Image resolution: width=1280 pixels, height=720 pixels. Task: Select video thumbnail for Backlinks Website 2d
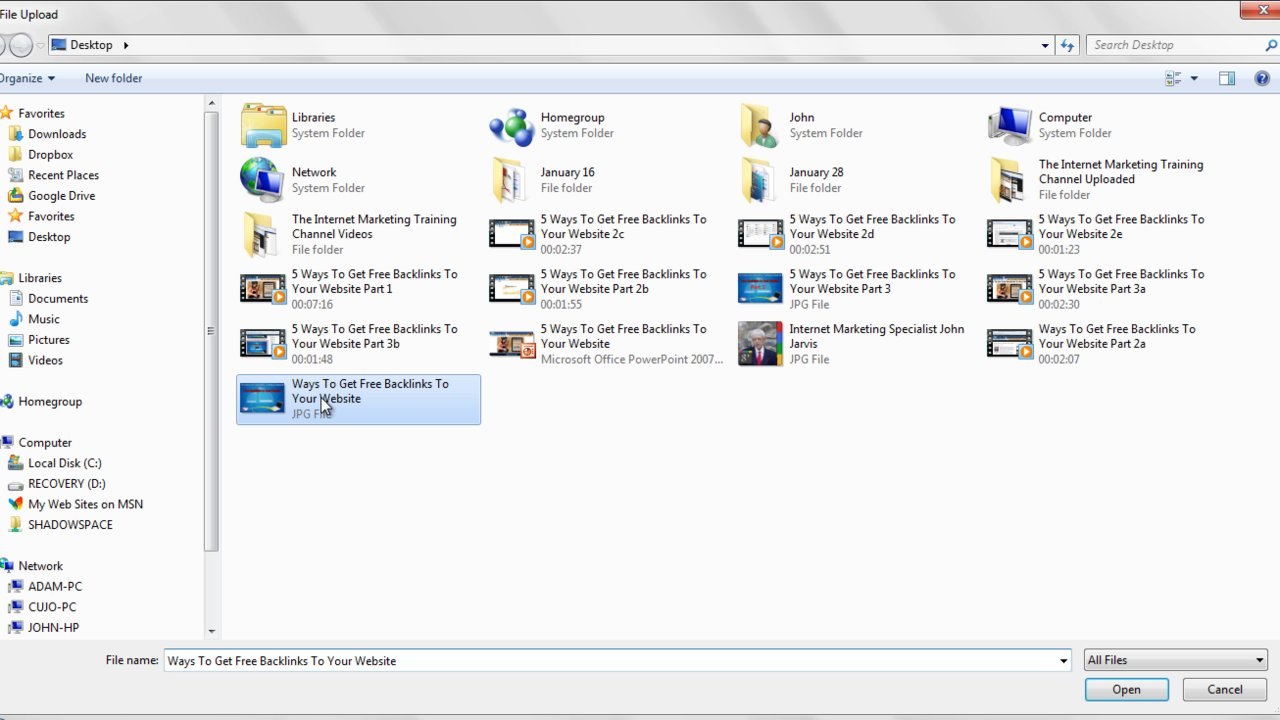761,235
